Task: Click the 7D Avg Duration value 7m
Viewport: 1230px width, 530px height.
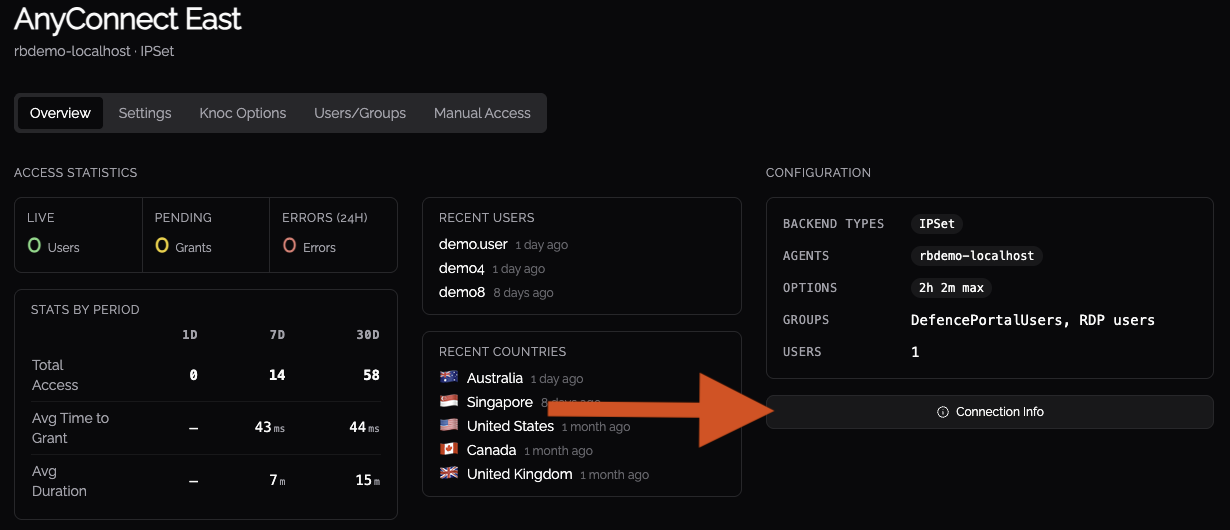Action: 278,481
